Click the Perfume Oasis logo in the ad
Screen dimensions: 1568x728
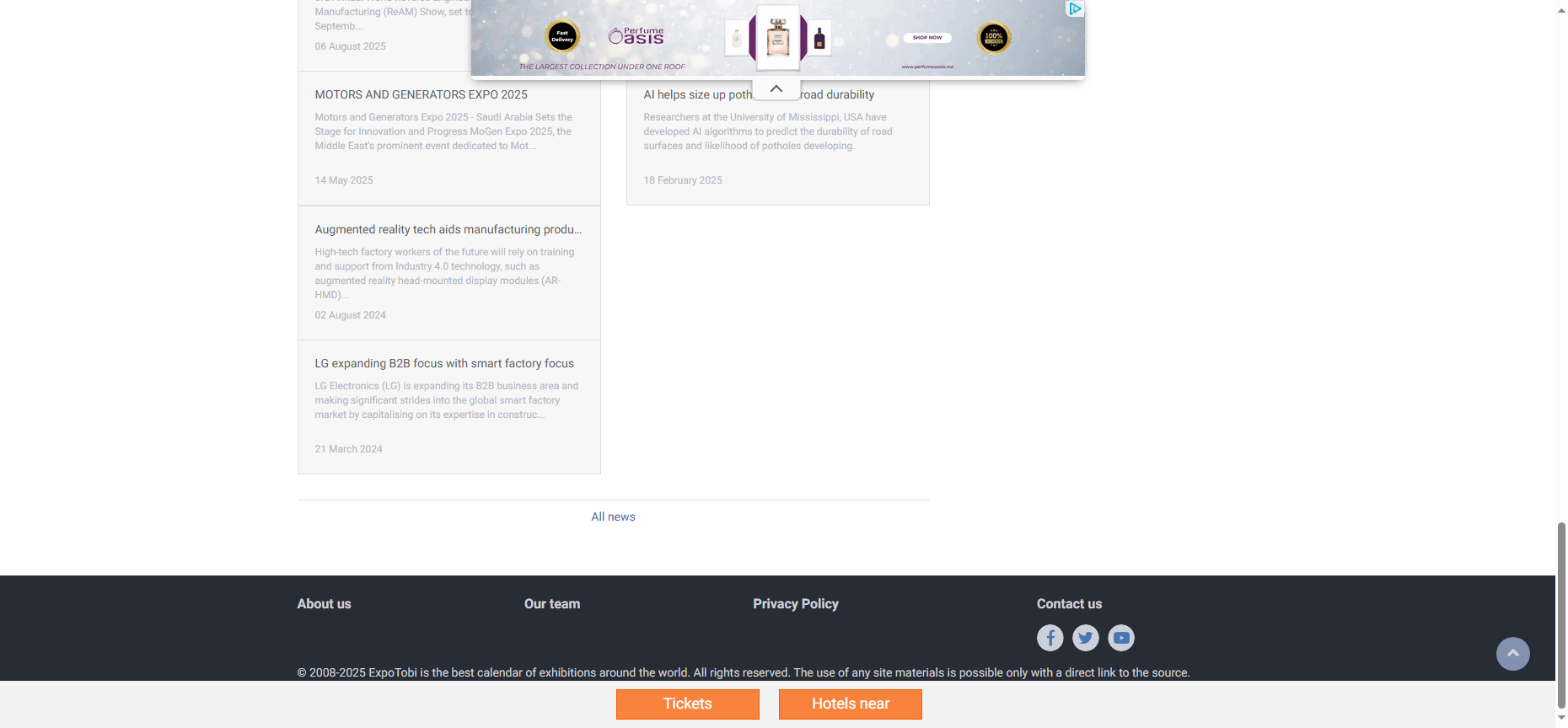coord(636,36)
